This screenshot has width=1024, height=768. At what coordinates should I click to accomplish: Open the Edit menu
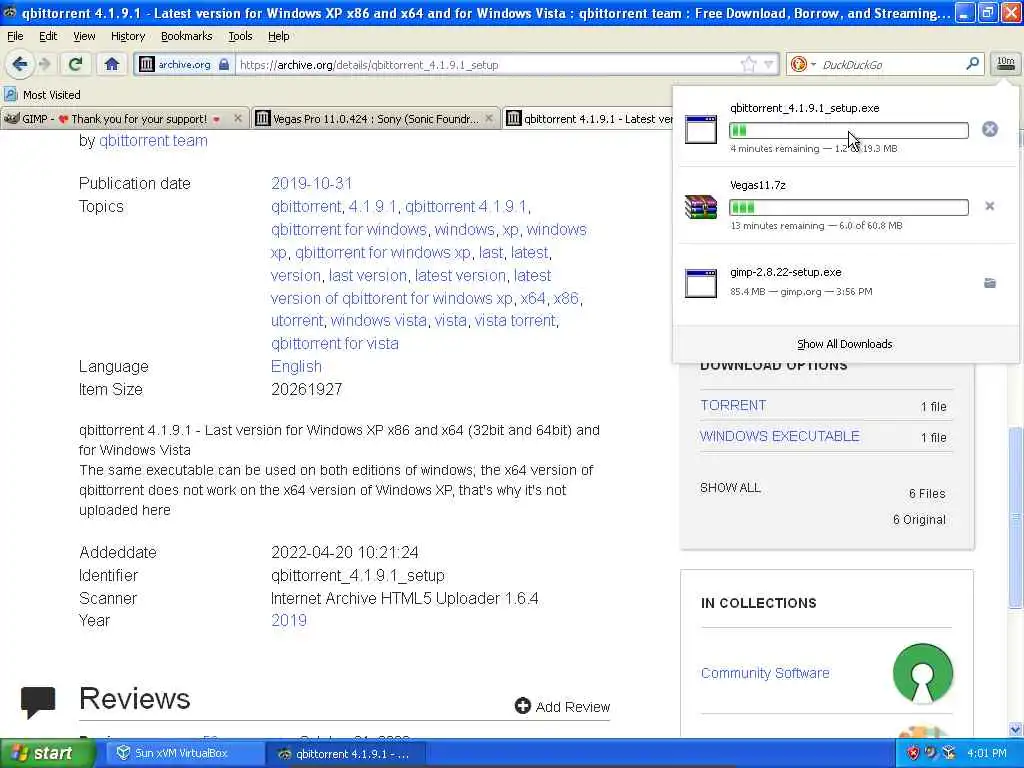click(48, 36)
